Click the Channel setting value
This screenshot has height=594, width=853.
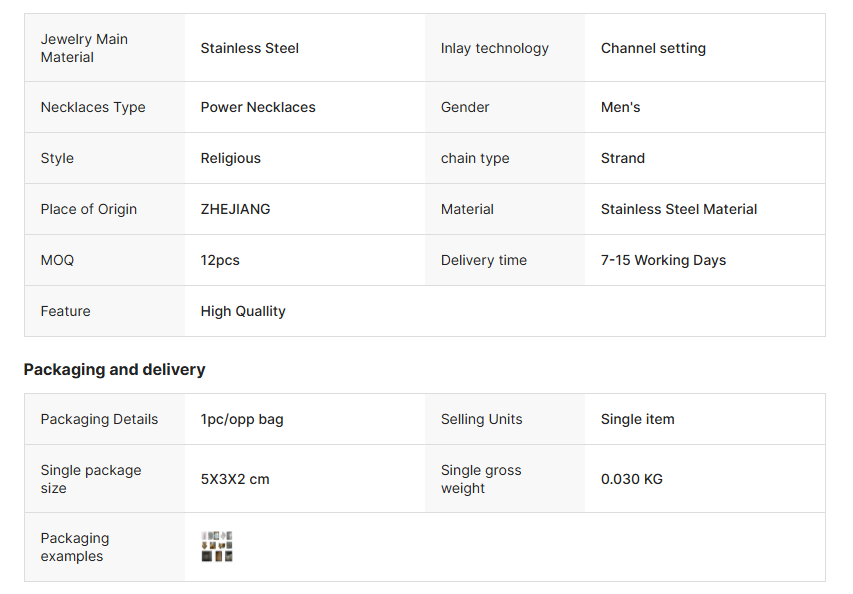point(653,48)
